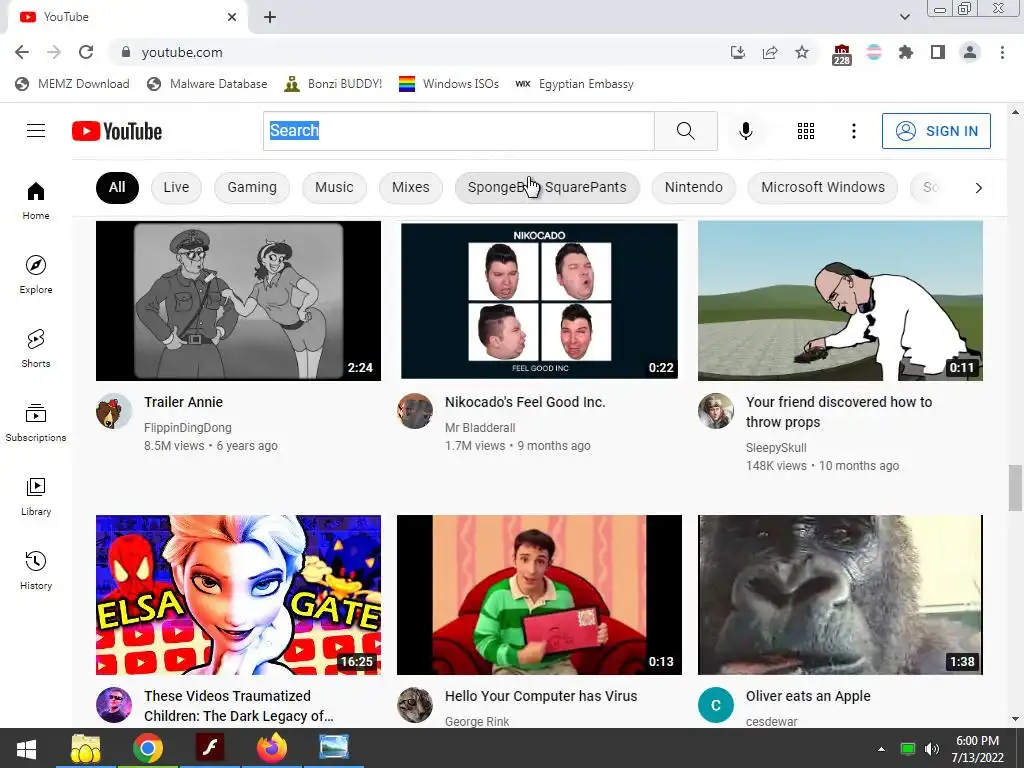Screen dimensions: 1024x768
Task: Open Library in sidebar
Action: [x=36, y=496]
